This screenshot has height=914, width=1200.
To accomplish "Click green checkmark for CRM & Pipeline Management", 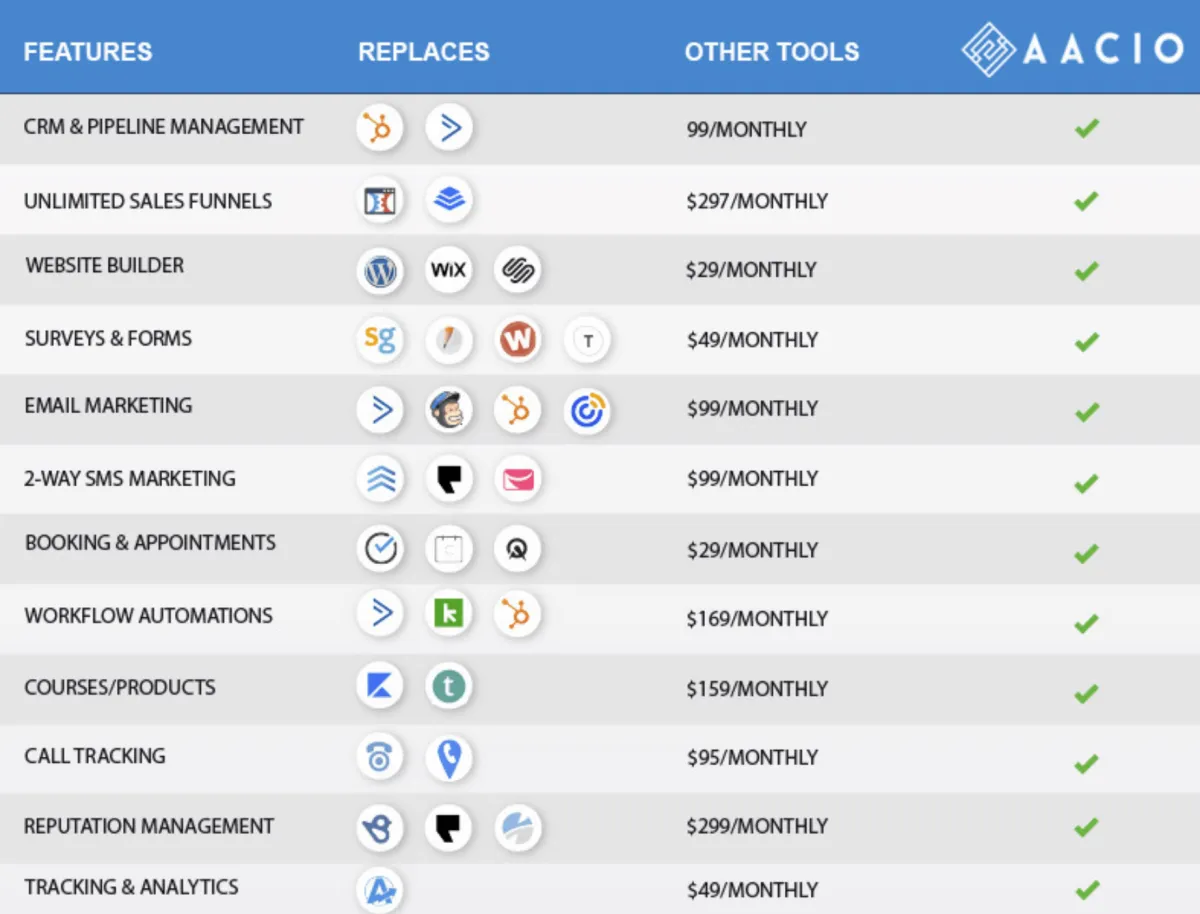I will pos(1086,129).
